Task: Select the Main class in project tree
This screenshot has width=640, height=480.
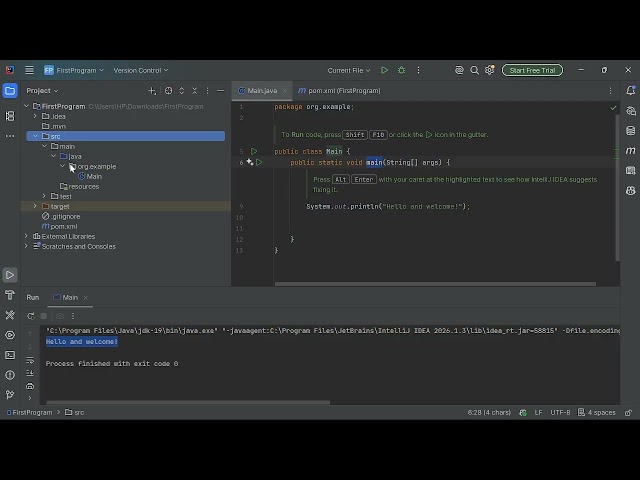Action: pyautogui.click(x=90, y=176)
